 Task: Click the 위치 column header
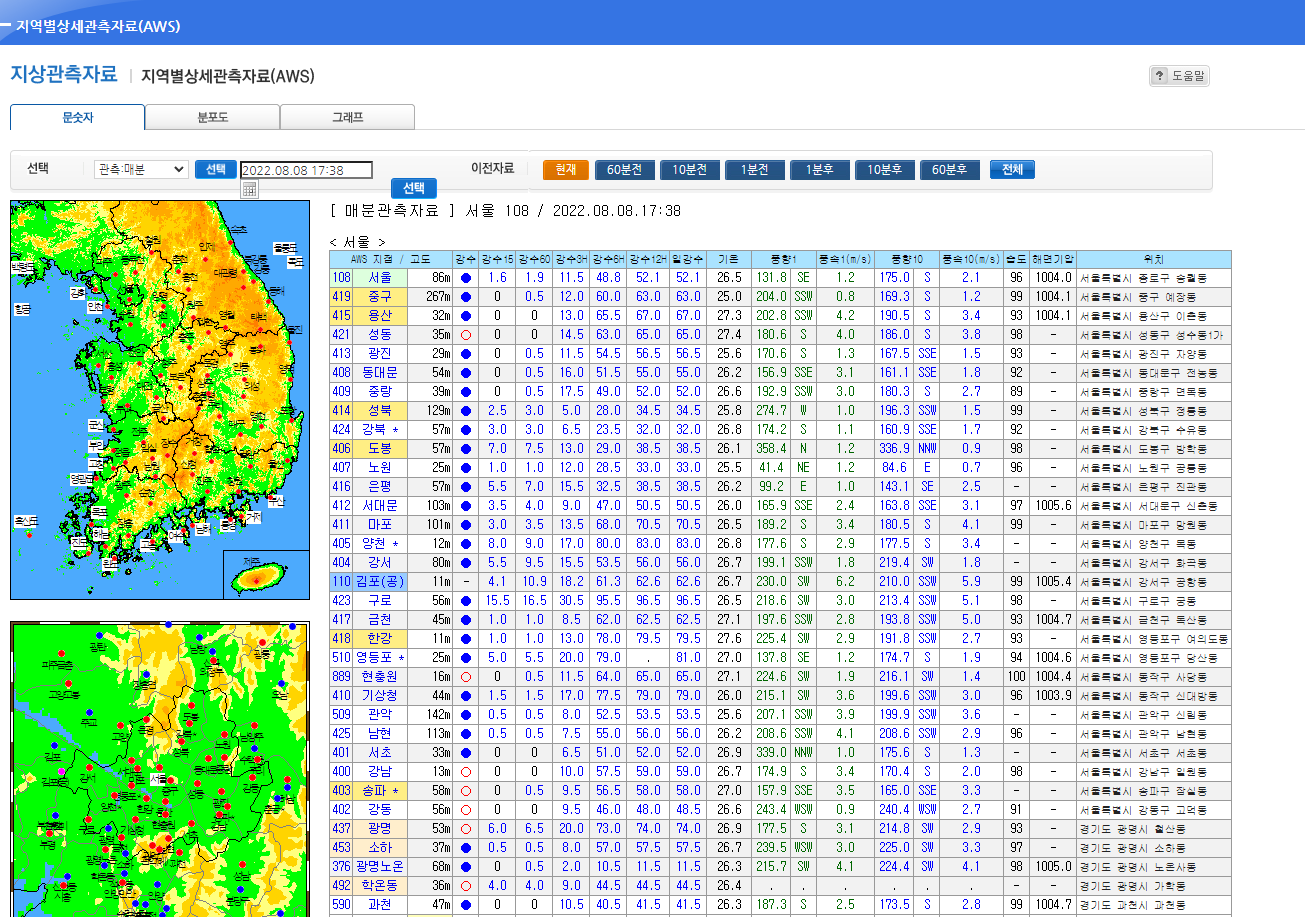1153,259
